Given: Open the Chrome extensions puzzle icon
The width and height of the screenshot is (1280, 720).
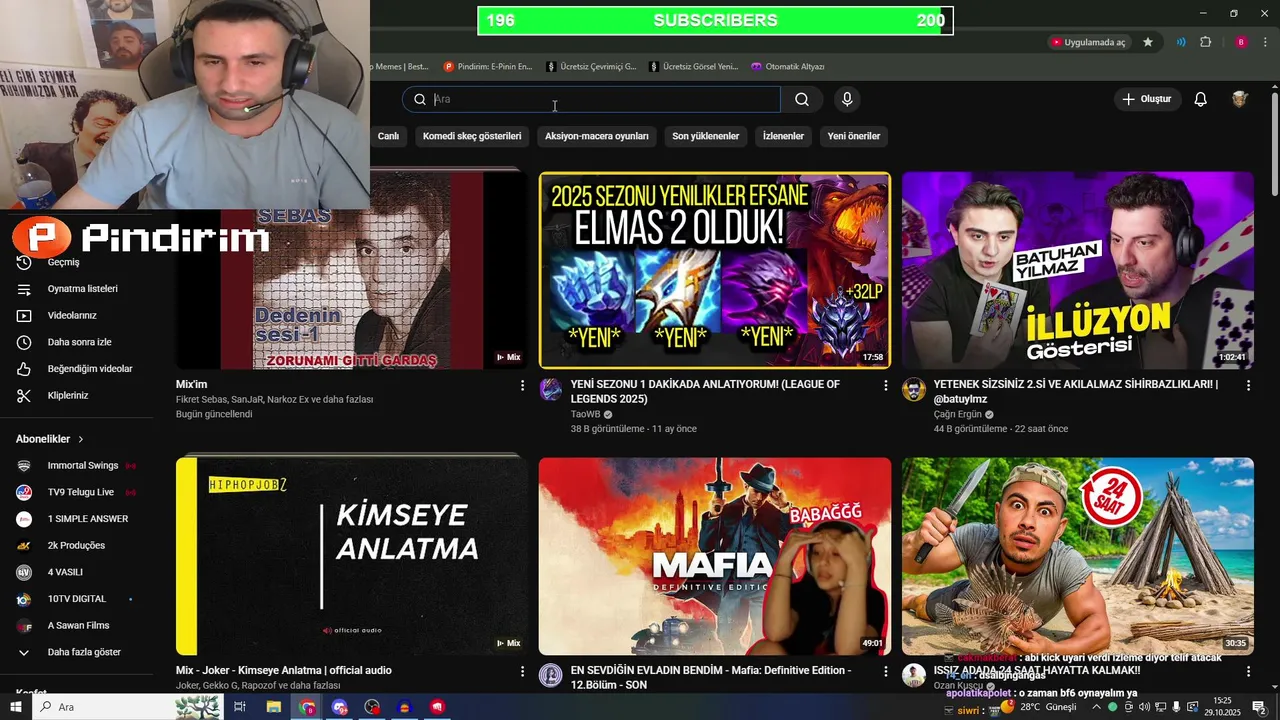Looking at the screenshot, I should [1205, 42].
